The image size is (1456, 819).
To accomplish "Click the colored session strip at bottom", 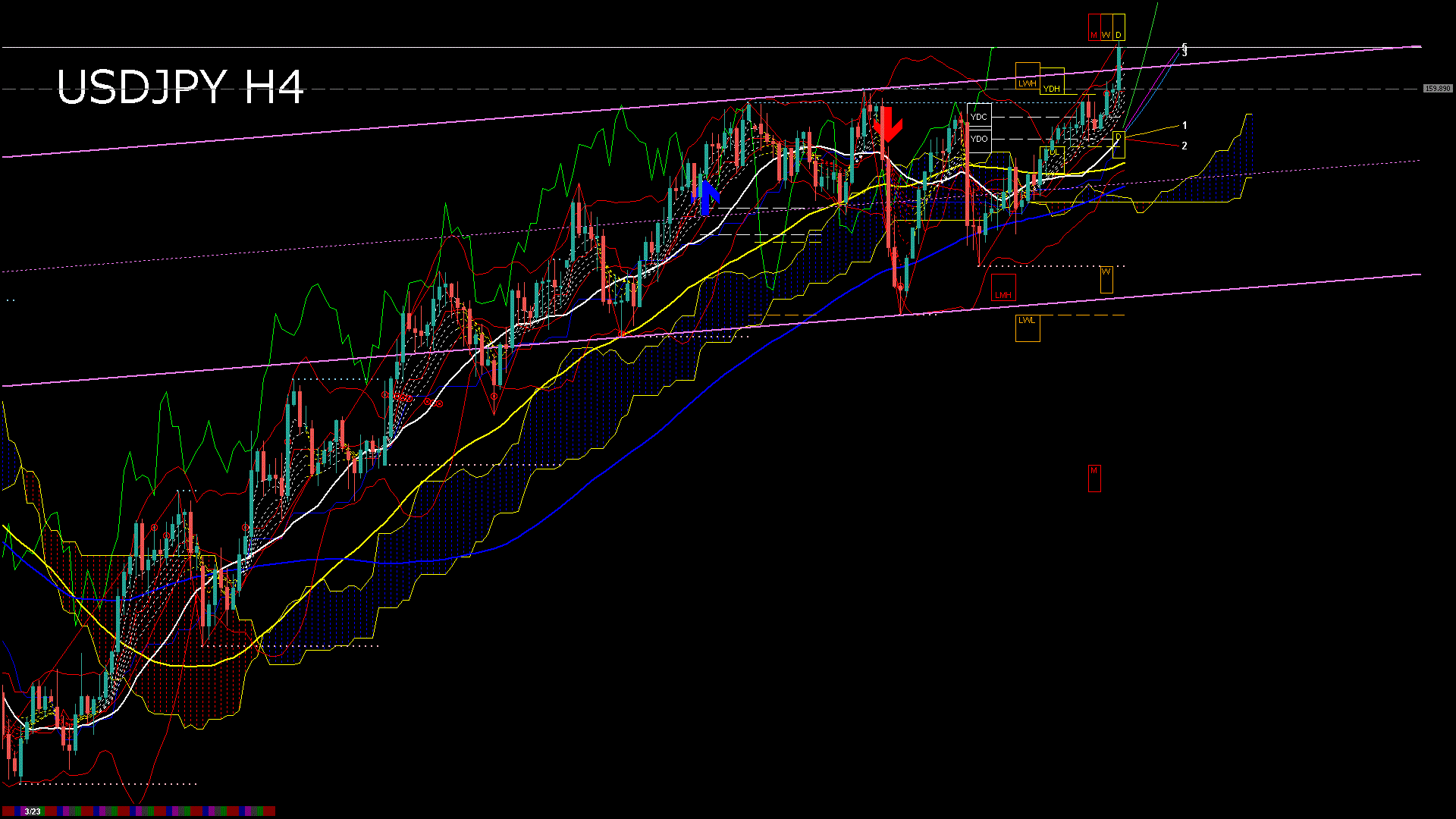I will pyautogui.click(x=152, y=811).
